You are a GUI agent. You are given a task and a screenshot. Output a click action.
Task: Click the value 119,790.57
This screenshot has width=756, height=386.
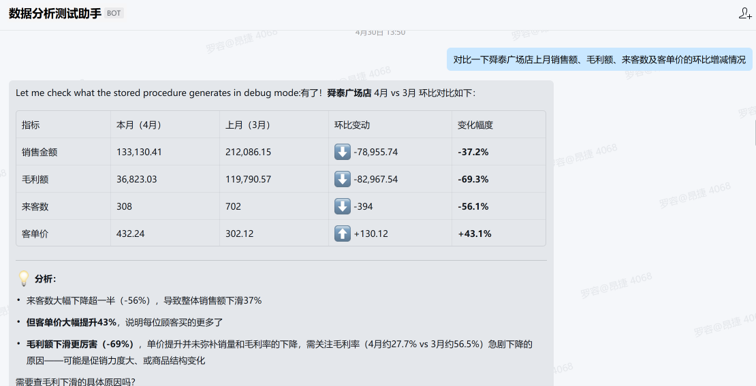pos(248,179)
